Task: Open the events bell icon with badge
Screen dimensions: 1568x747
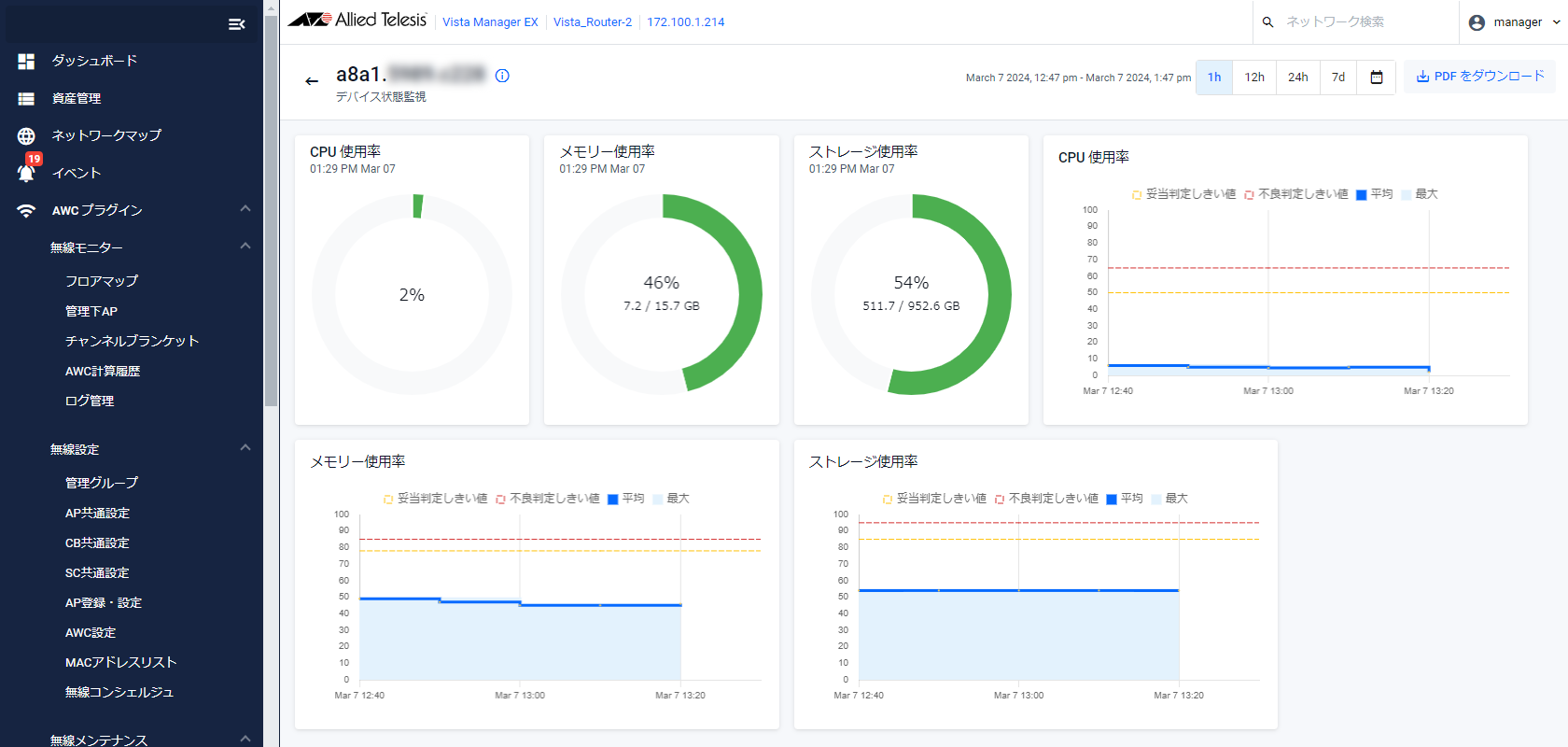Action: click(x=26, y=173)
